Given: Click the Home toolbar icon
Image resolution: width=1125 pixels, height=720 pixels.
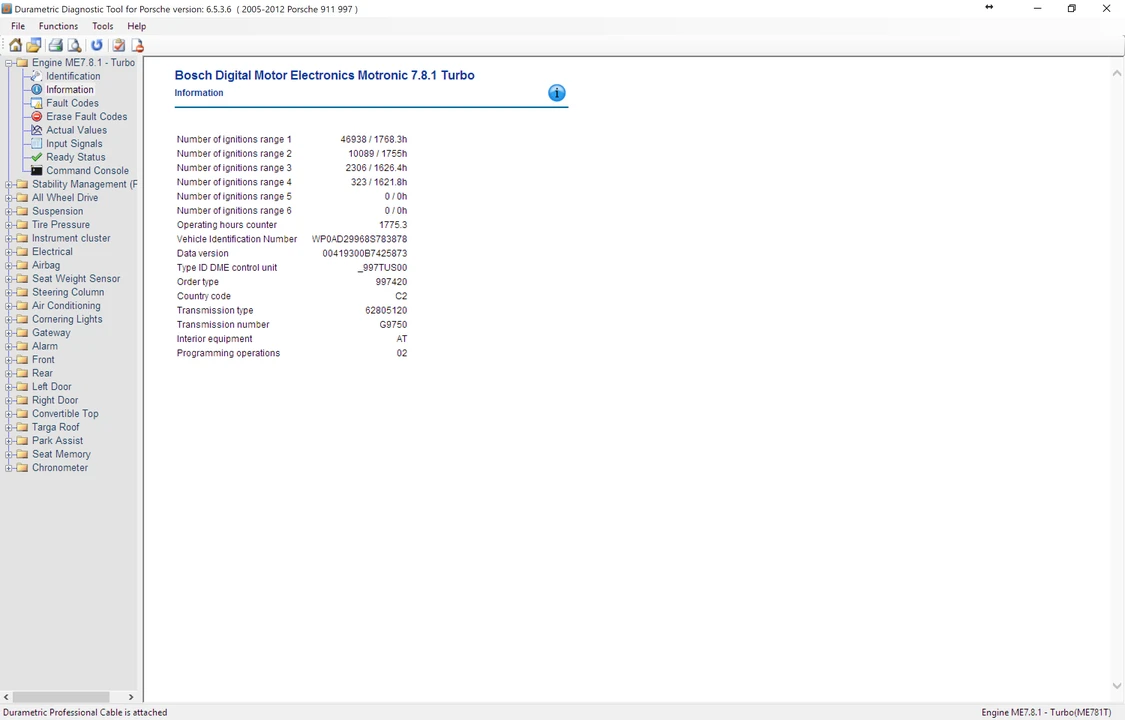Looking at the screenshot, I should pos(15,45).
